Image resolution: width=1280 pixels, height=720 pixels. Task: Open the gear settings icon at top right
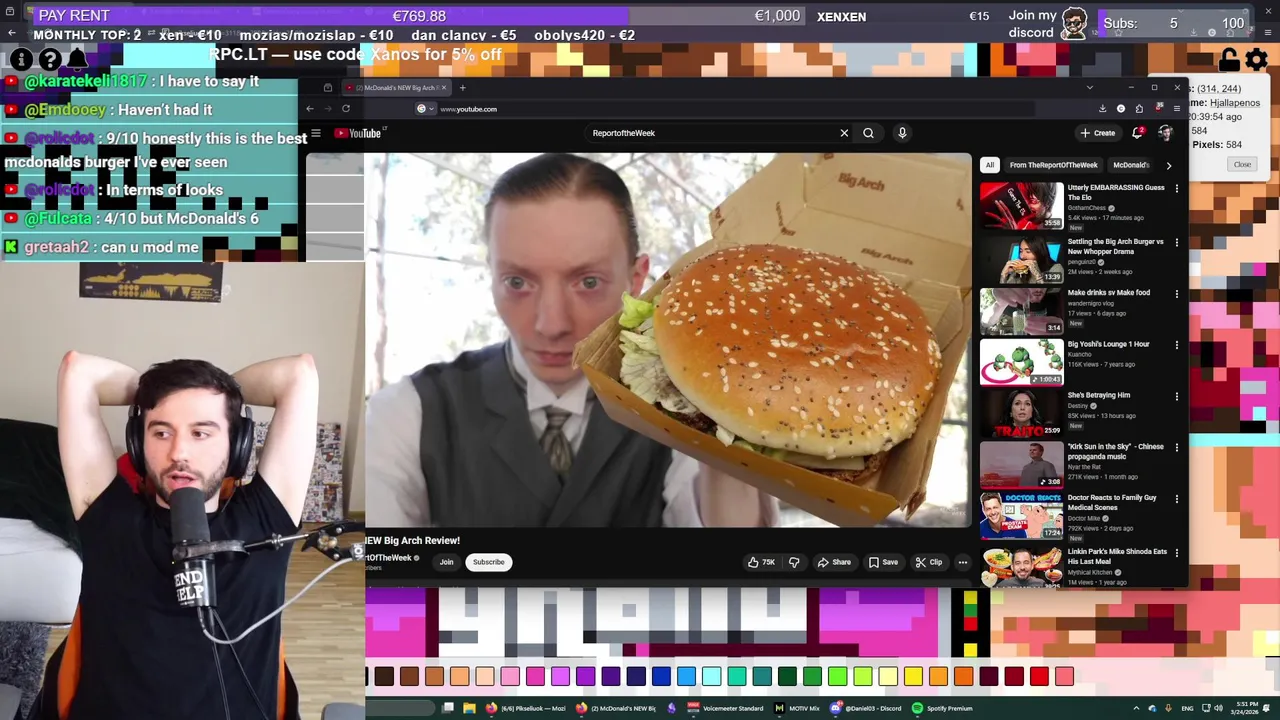pos(1257,61)
